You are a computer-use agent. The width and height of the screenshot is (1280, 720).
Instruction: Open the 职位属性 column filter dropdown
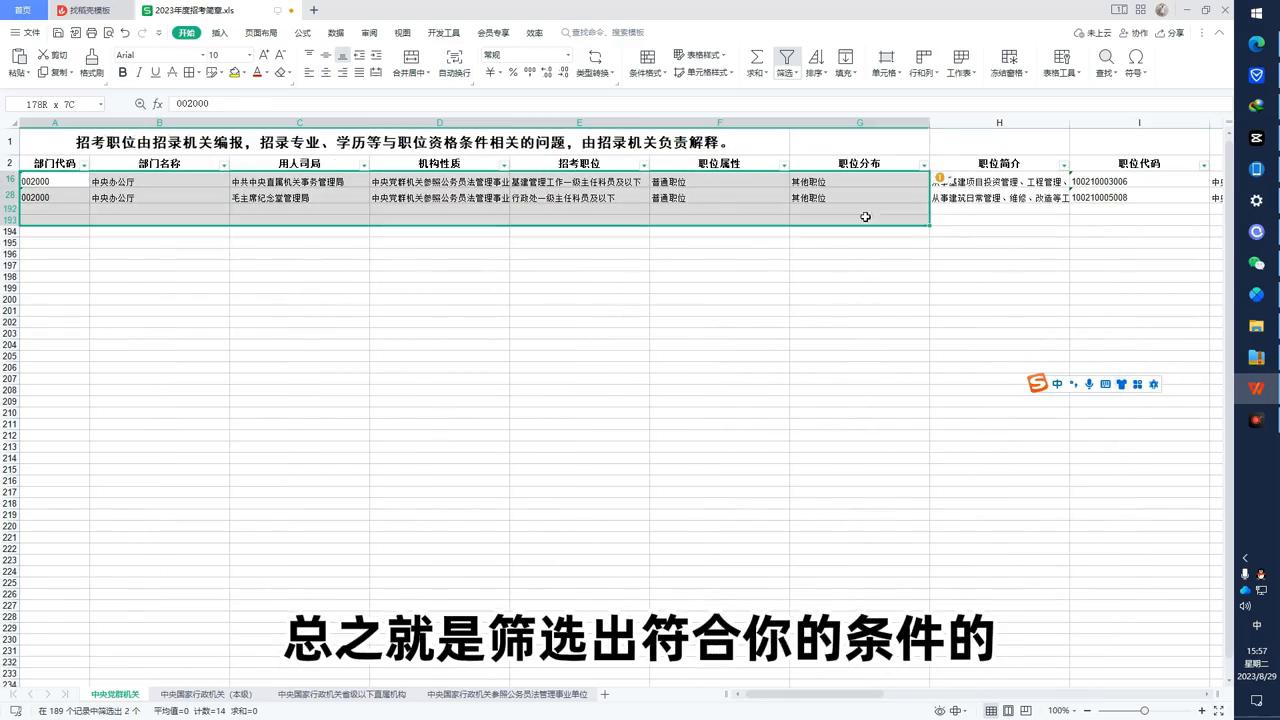[784, 164]
